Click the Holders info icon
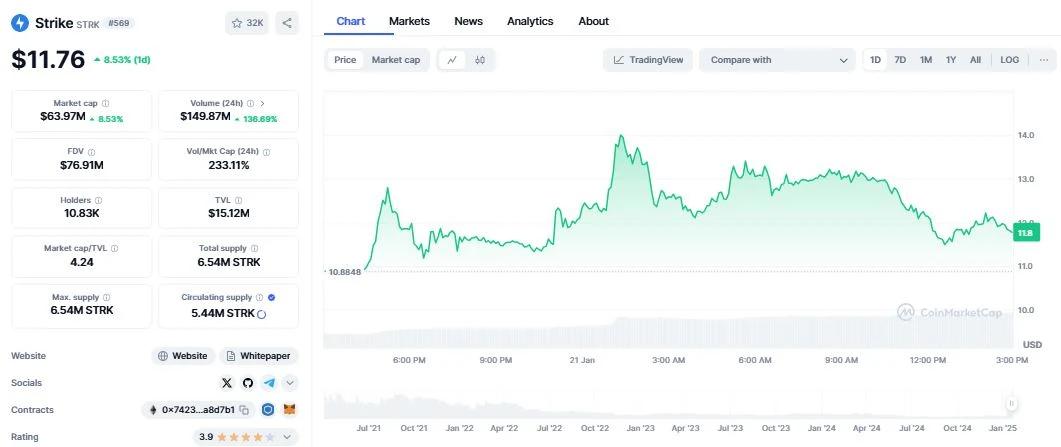The image size is (1061, 447). tap(99, 200)
